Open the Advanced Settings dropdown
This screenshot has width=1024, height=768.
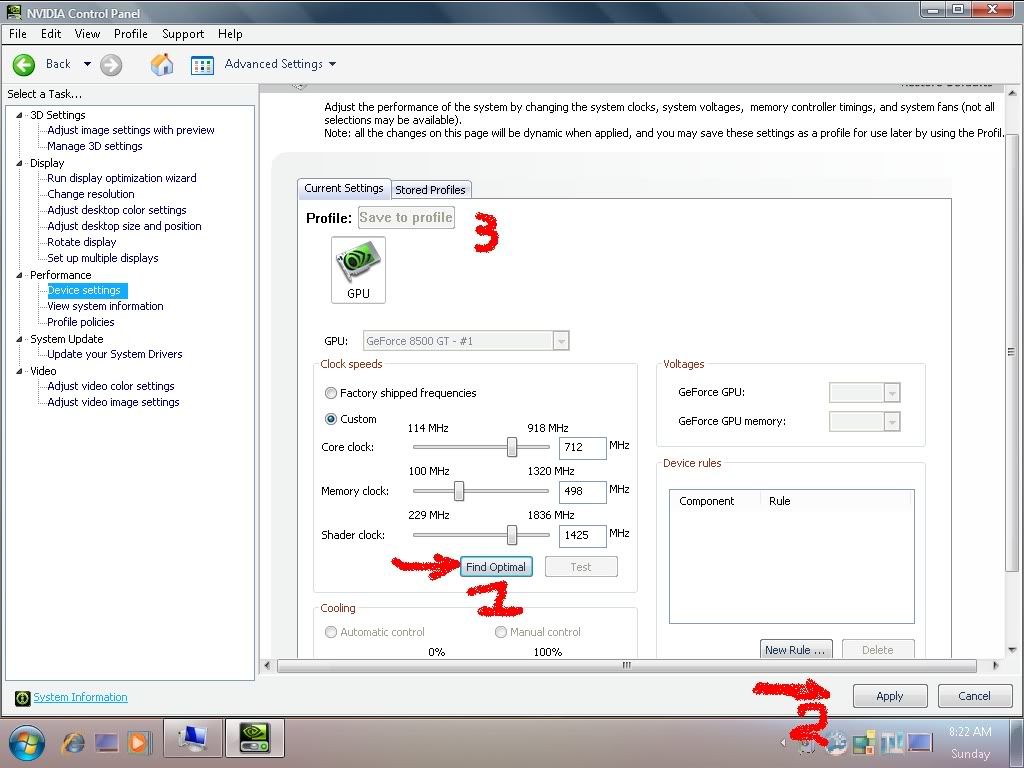coord(332,64)
